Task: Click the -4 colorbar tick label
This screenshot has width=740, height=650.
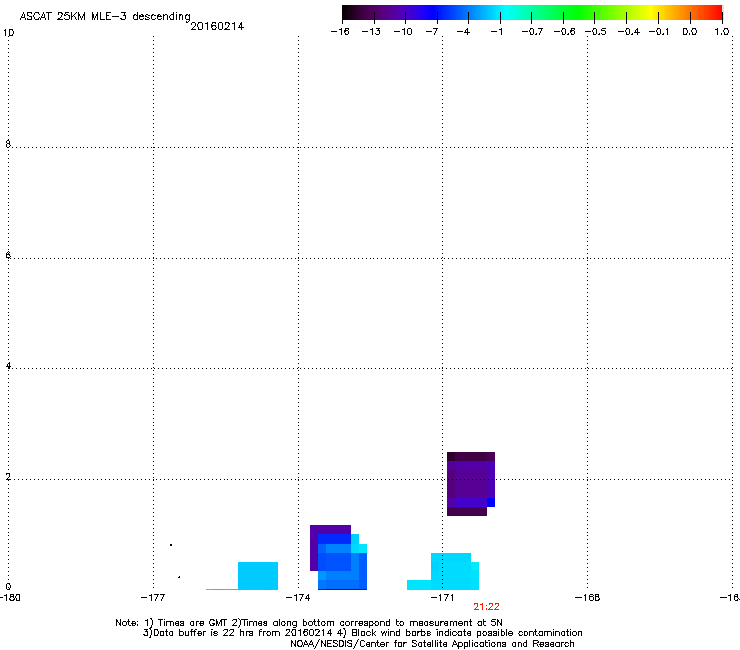Action: 463,32
